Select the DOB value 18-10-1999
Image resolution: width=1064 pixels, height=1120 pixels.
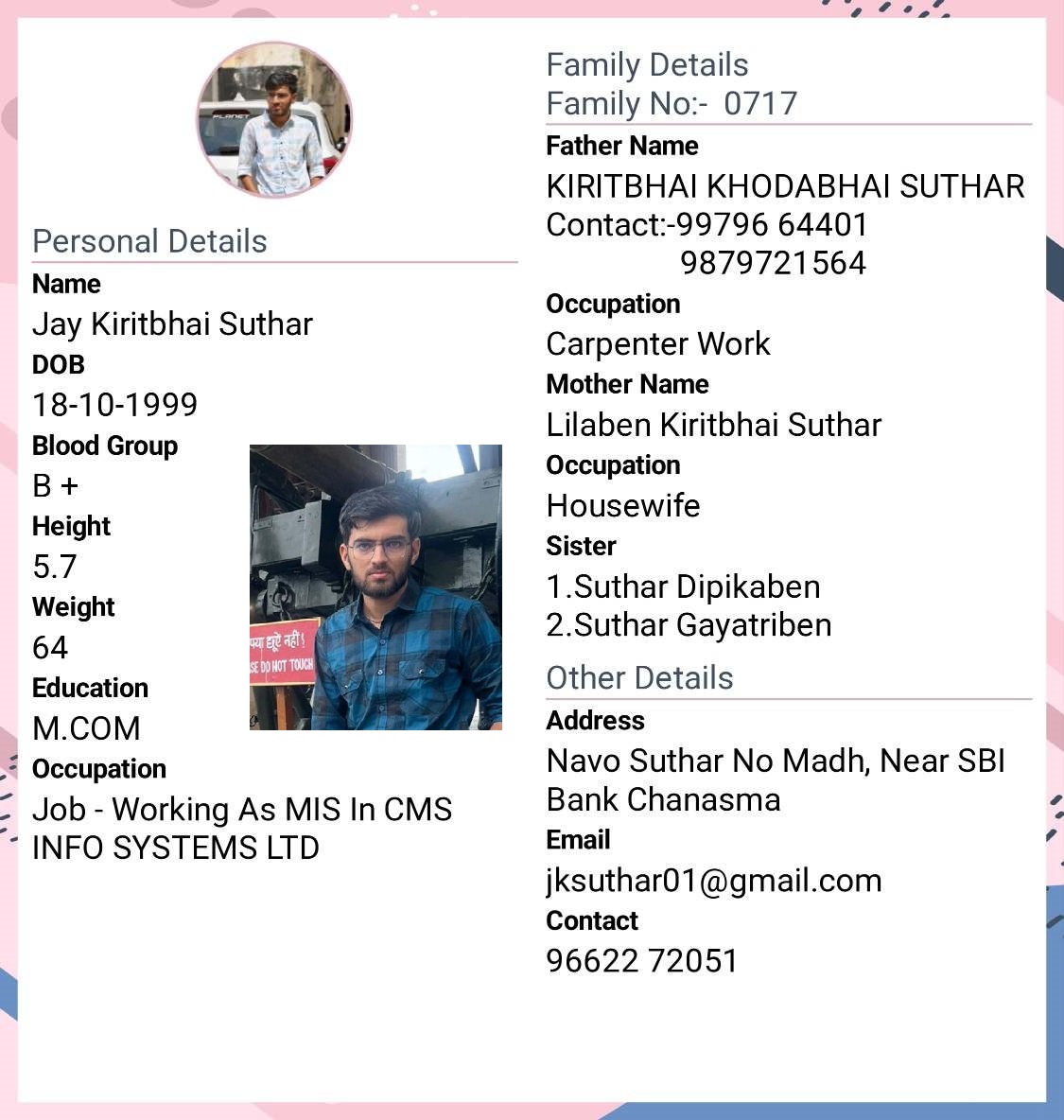tap(115, 405)
